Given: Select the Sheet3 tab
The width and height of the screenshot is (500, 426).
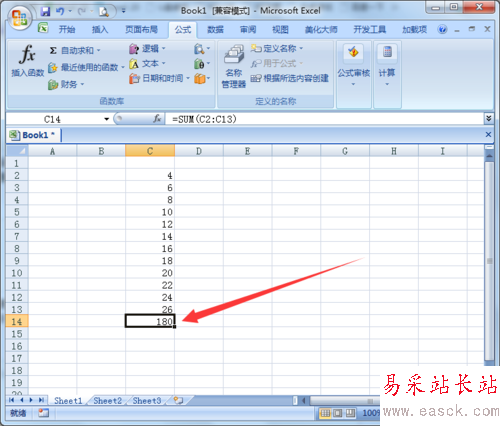Looking at the screenshot, I should [x=147, y=400].
